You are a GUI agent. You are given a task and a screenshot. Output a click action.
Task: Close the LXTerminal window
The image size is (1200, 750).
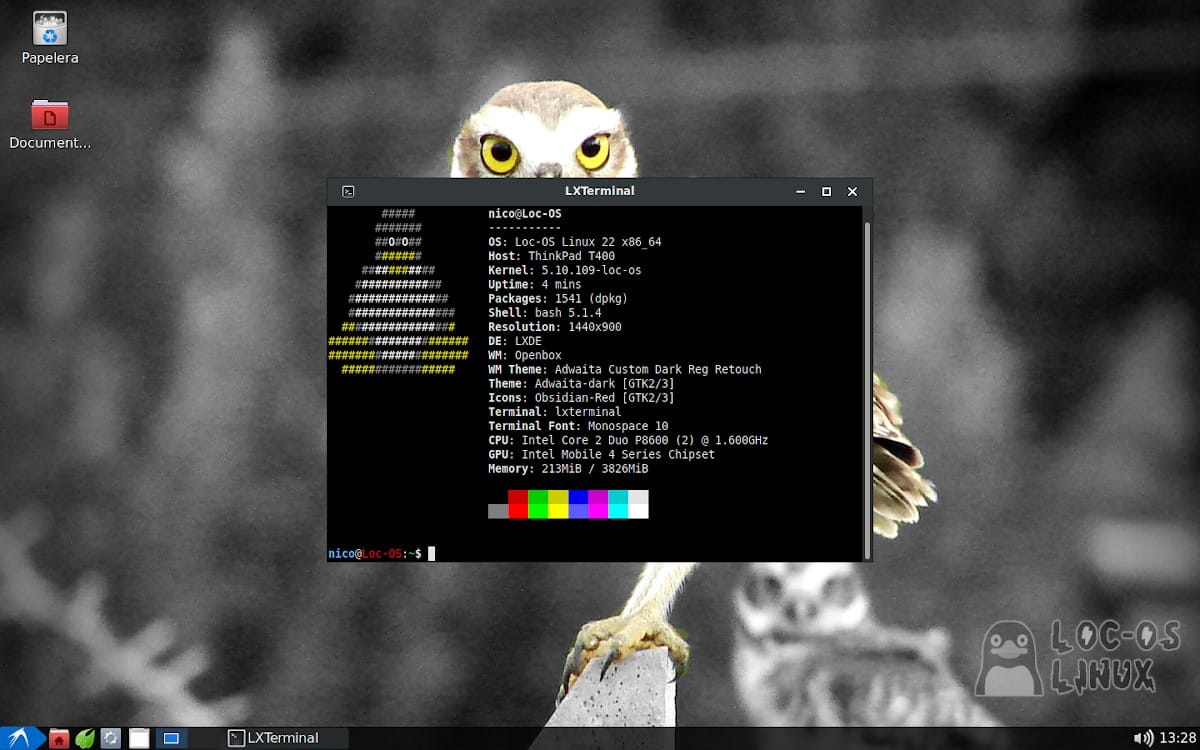coord(852,191)
